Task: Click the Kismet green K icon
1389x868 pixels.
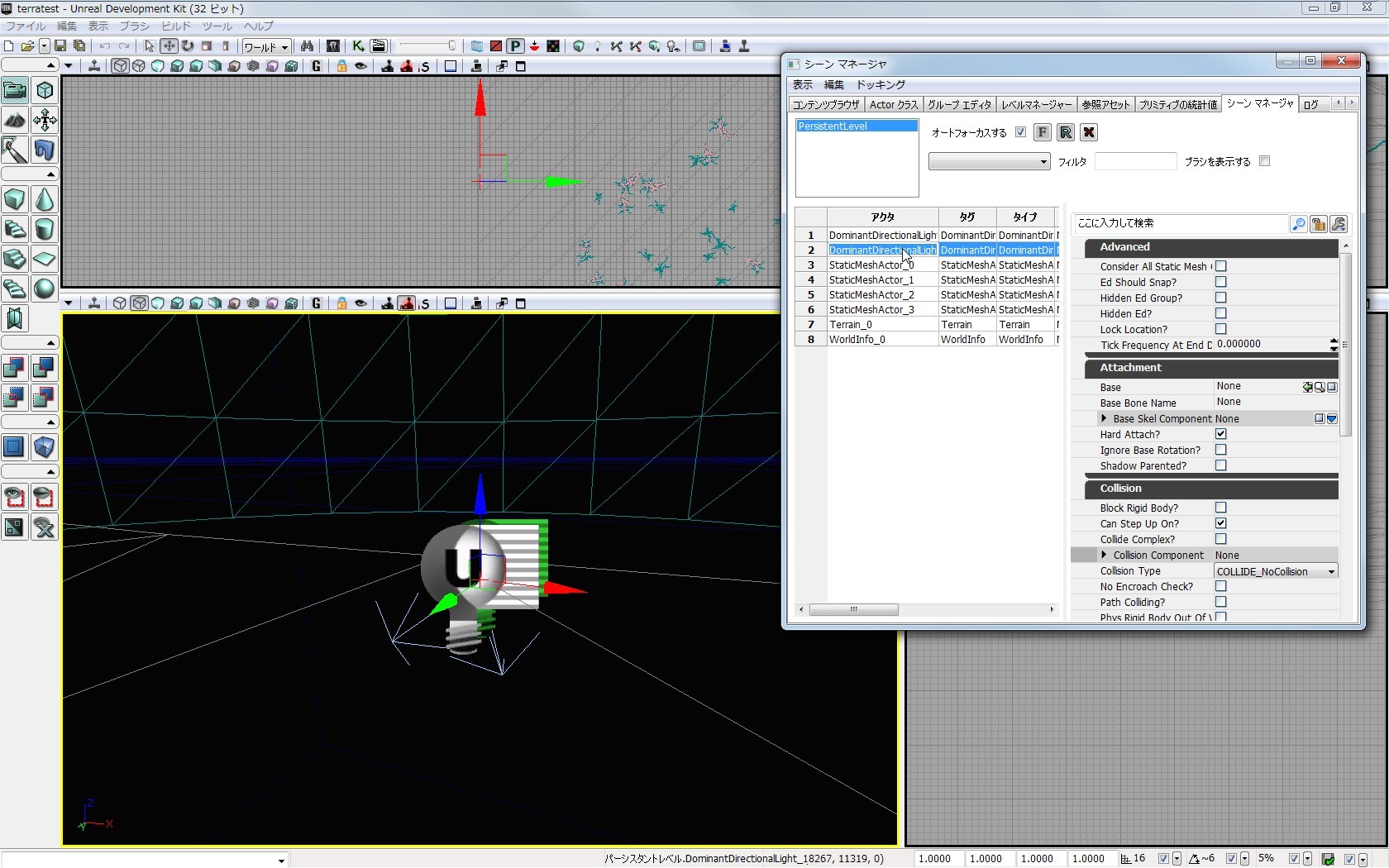Action: click(358, 46)
